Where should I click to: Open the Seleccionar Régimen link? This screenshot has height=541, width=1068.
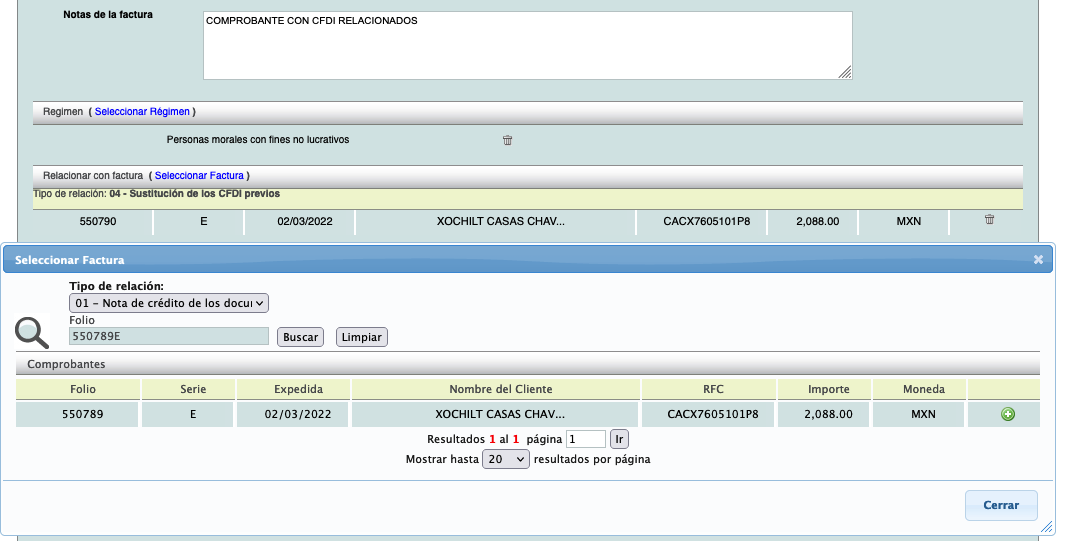(x=142, y=111)
